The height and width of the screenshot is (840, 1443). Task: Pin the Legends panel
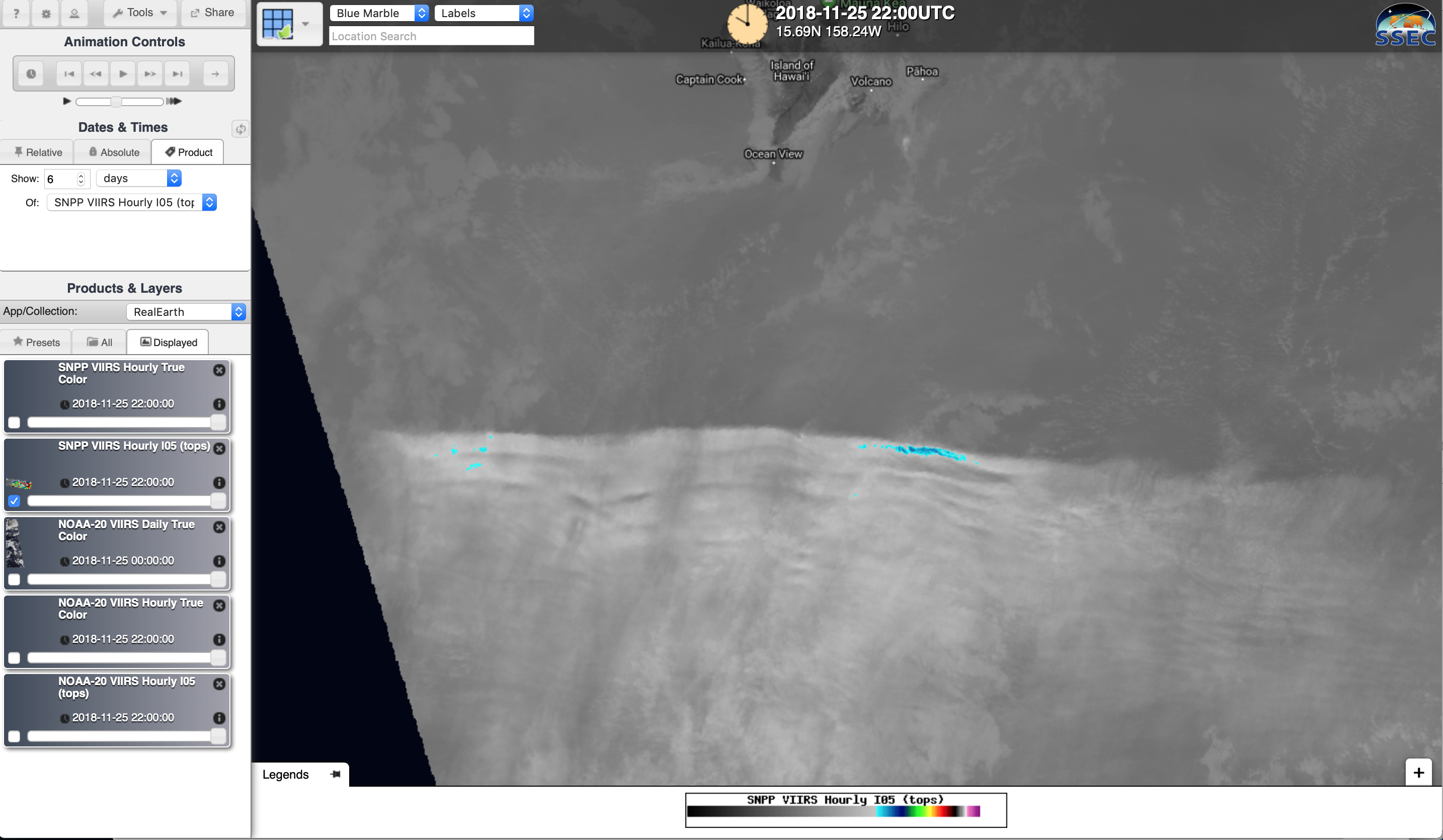point(336,774)
